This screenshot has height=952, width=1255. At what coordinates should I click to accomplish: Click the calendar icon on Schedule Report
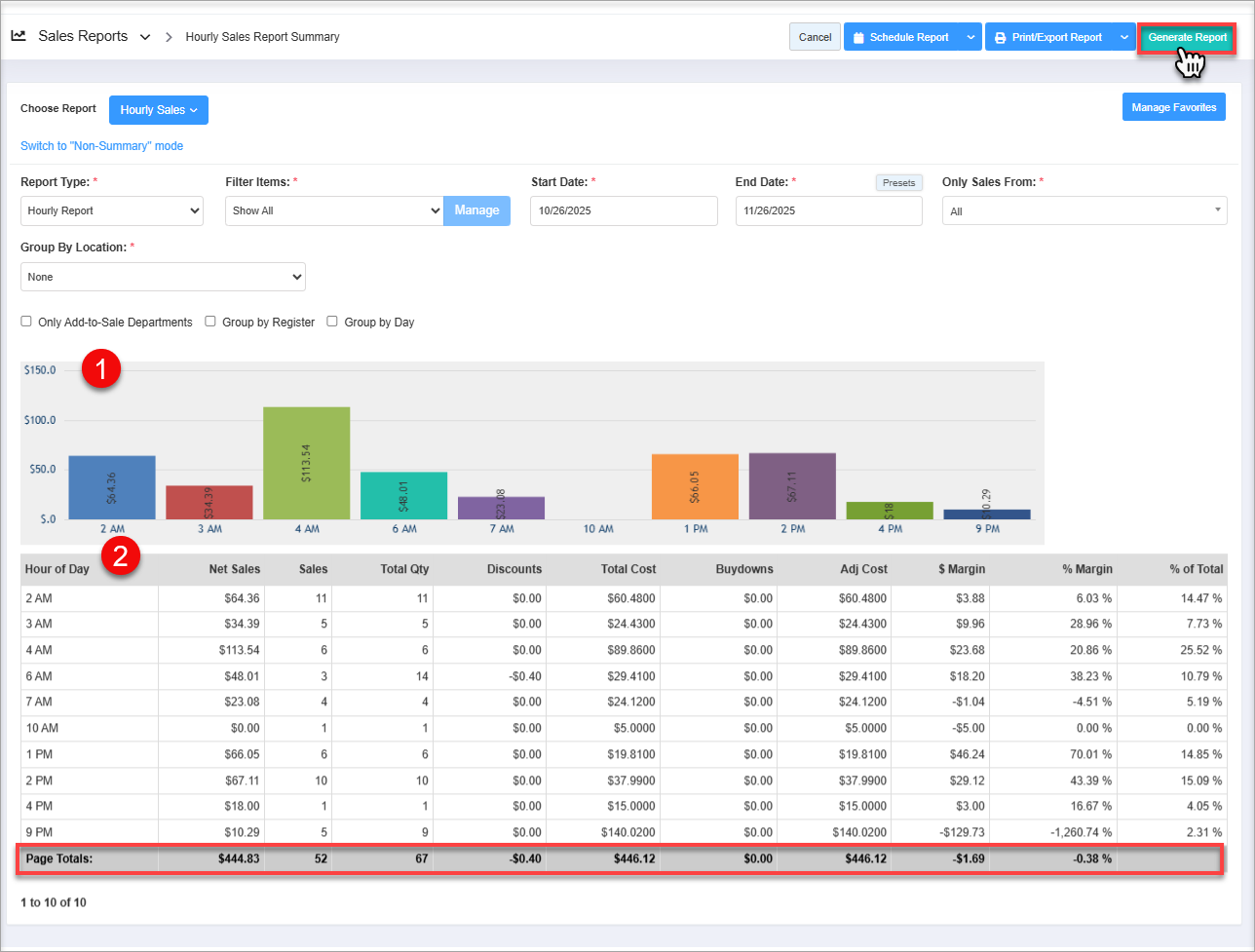[x=858, y=38]
